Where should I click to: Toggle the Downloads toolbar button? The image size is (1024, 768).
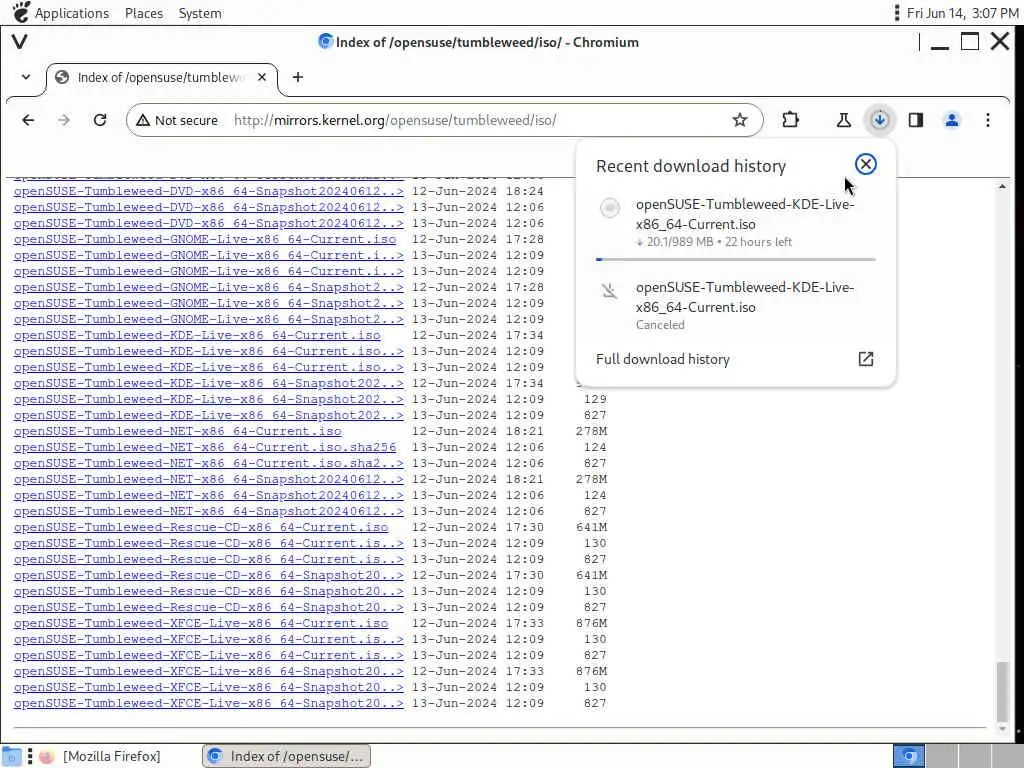click(880, 120)
